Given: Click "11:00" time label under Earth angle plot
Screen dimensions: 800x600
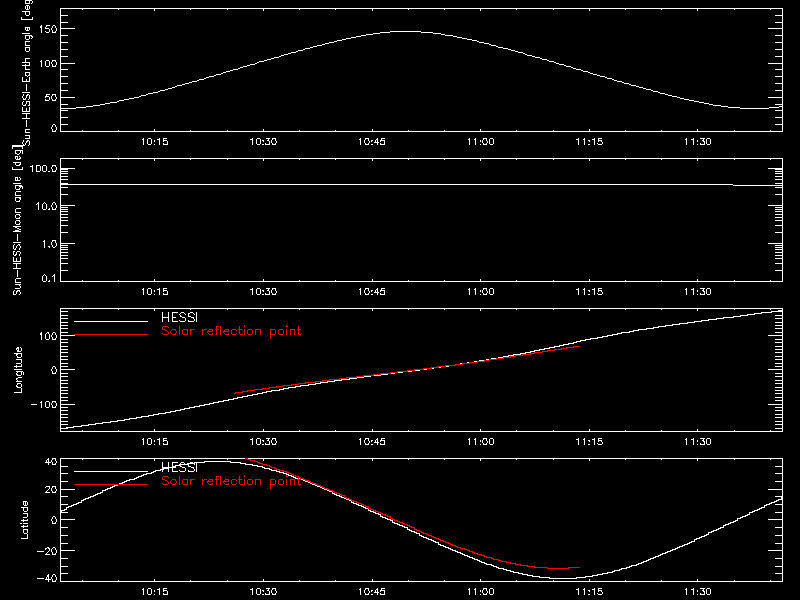Looking at the screenshot, I should pyautogui.click(x=481, y=142).
